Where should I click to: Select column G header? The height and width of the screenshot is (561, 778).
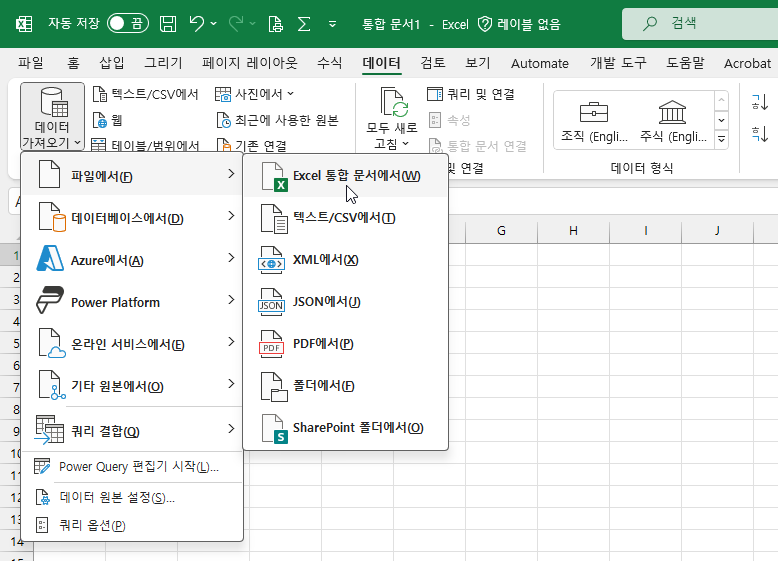(501, 231)
